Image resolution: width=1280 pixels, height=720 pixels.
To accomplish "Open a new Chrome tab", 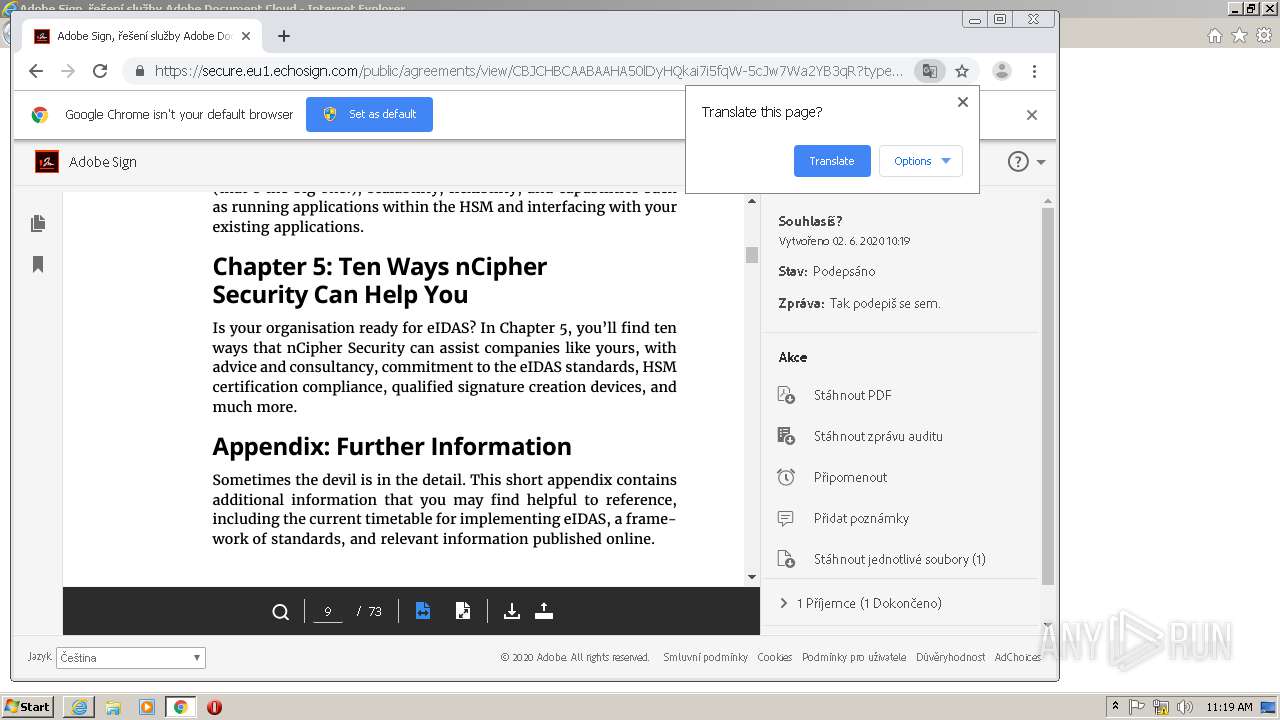I will (x=284, y=36).
